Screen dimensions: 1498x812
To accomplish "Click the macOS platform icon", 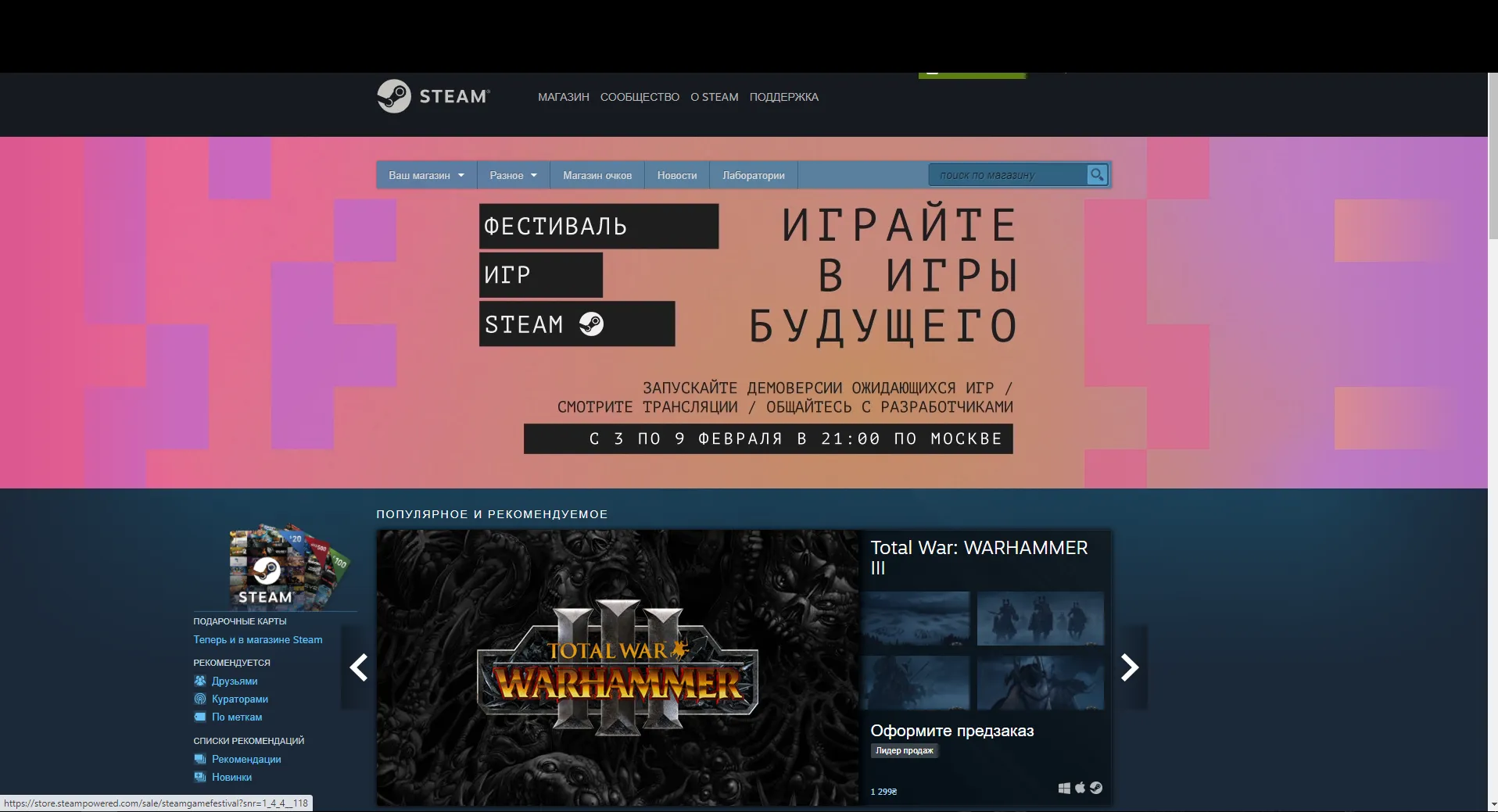I will click(x=1080, y=788).
